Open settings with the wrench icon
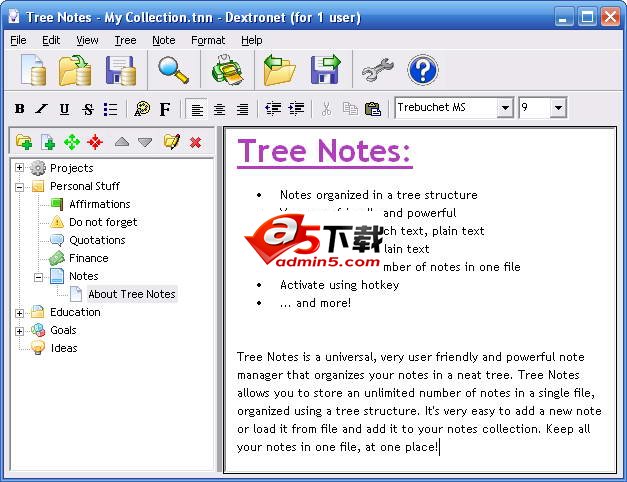This screenshot has height=482, width=627. click(377, 70)
